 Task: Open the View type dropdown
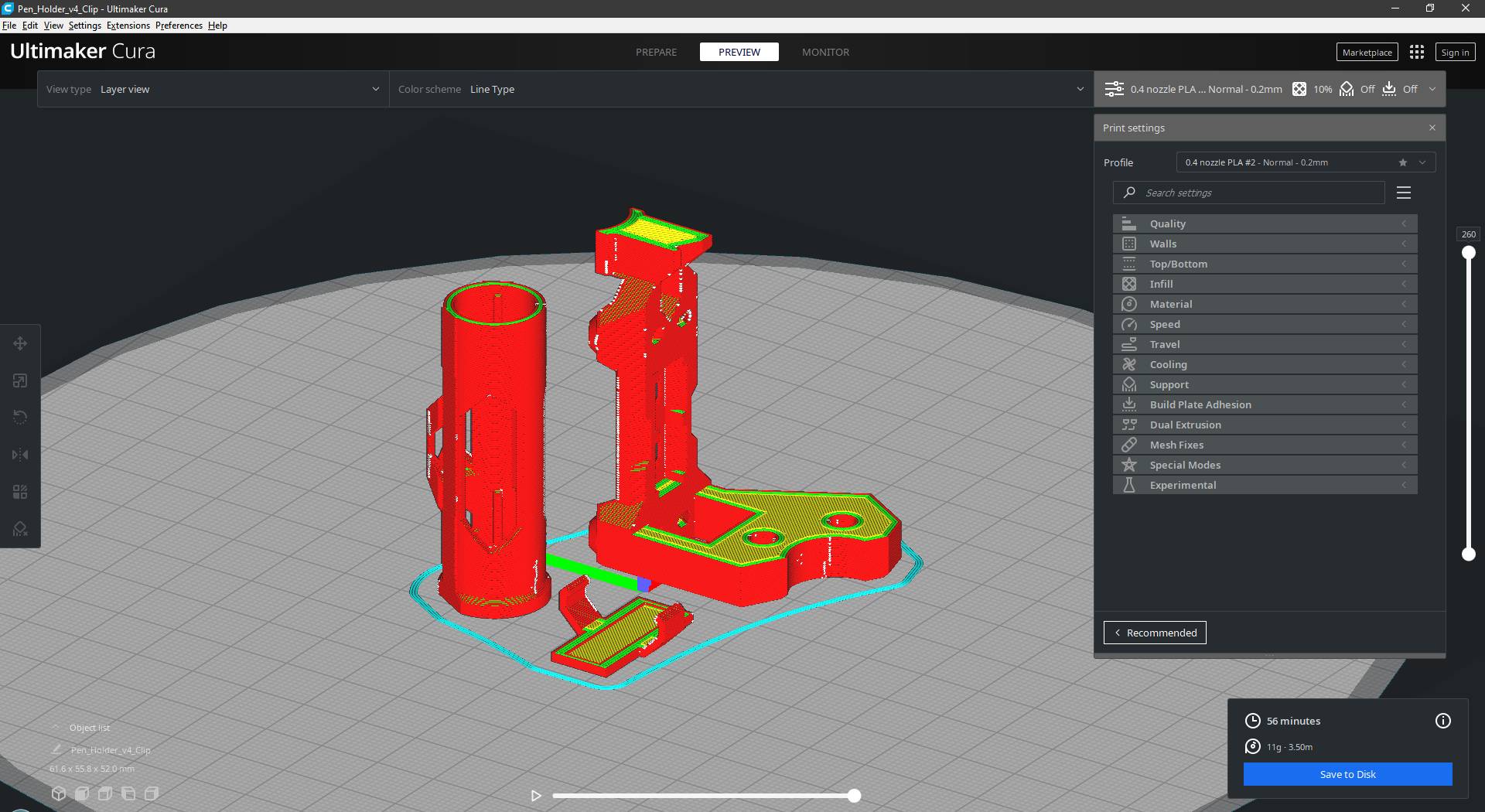(x=213, y=89)
